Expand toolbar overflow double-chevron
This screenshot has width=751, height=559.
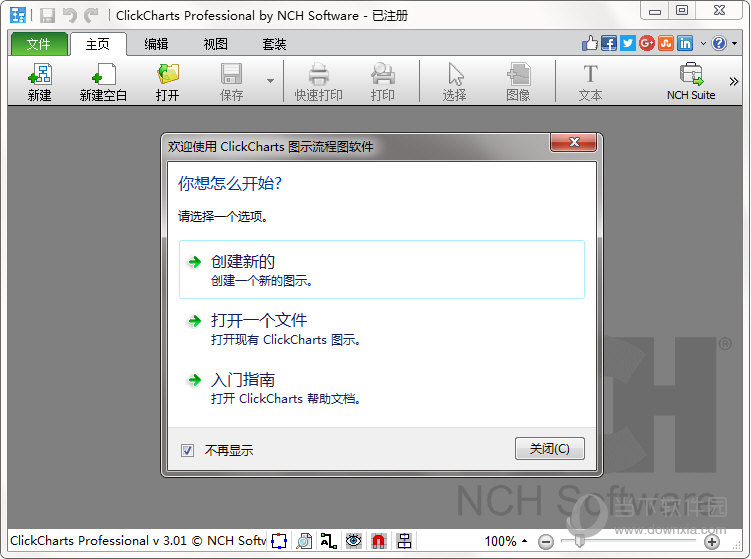point(733,81)
